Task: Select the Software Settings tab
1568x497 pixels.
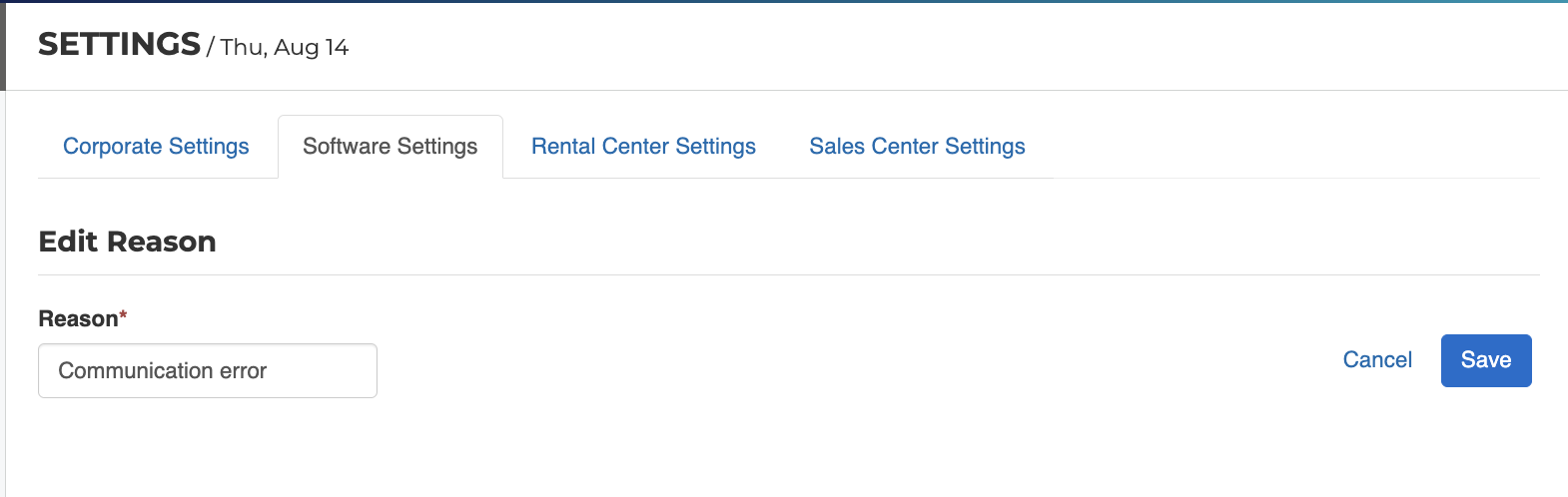Action: point(390,147)
